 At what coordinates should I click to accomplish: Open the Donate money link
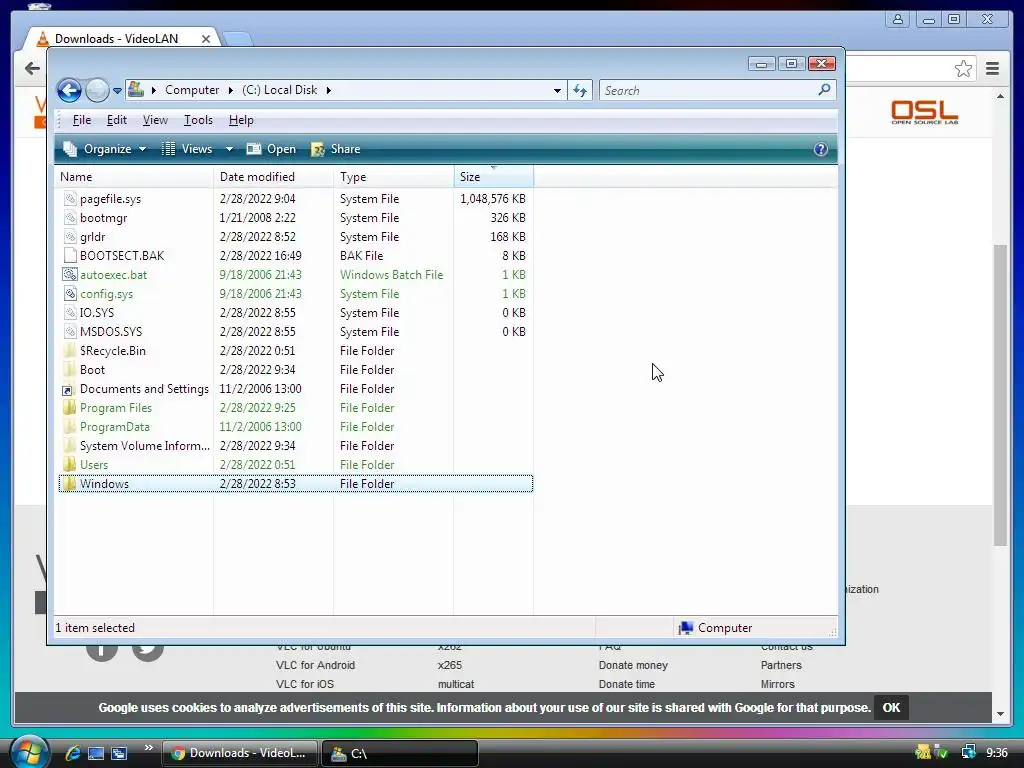pos(633,665)
